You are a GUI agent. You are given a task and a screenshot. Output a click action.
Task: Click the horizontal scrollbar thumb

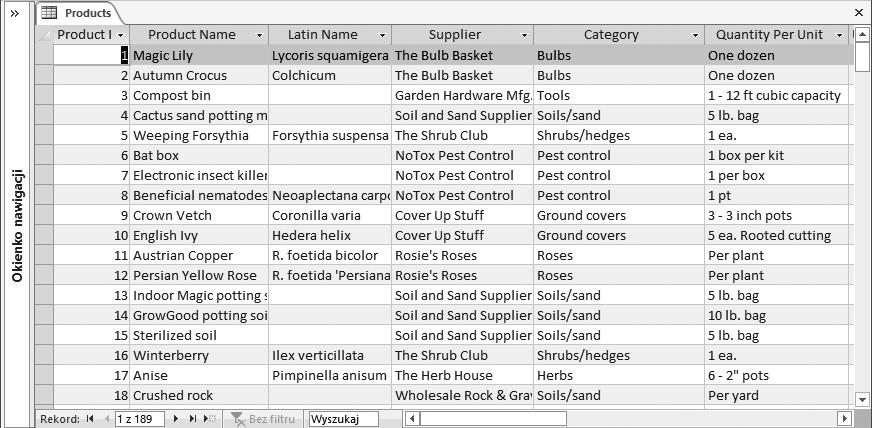(x=493, y=419)
